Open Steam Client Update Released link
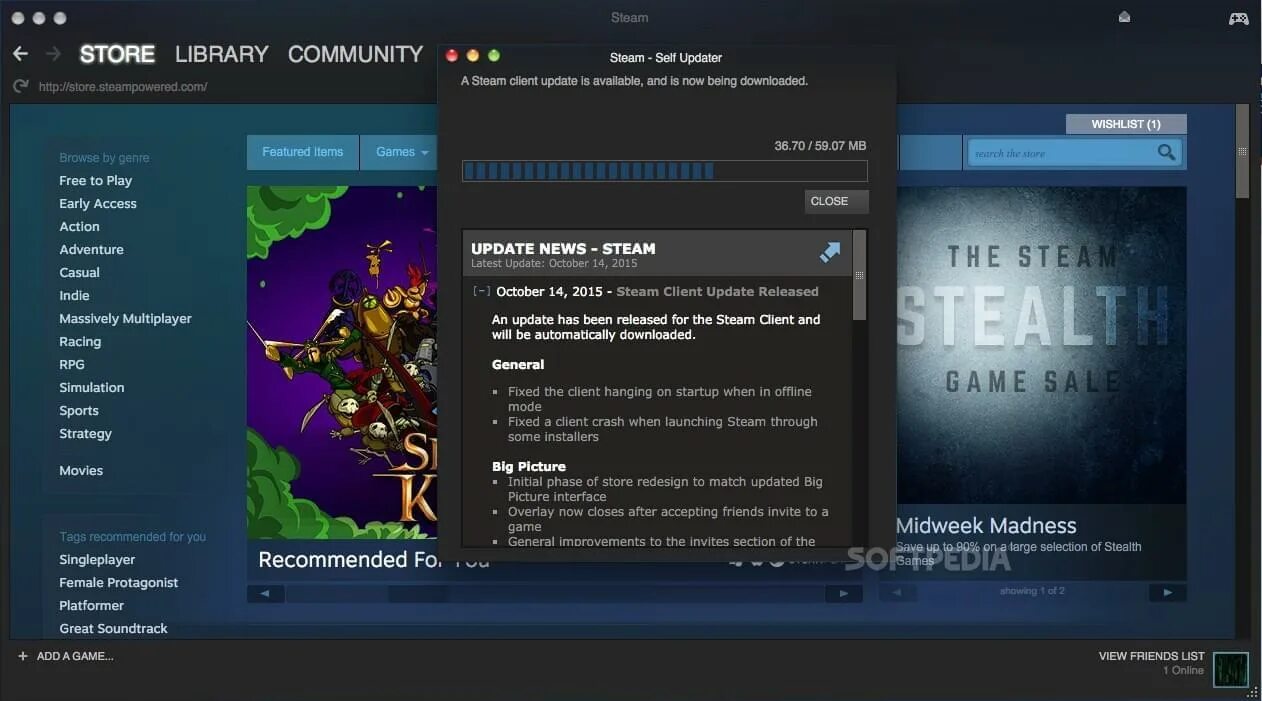Screen dimensions: 1262x701 717,292
